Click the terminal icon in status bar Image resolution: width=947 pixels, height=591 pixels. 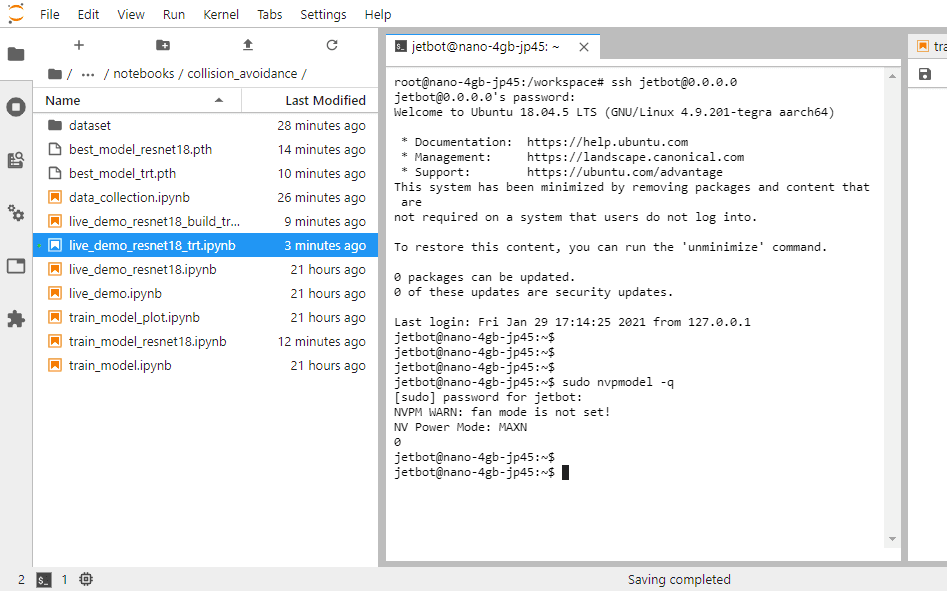(x=43, y=580)
